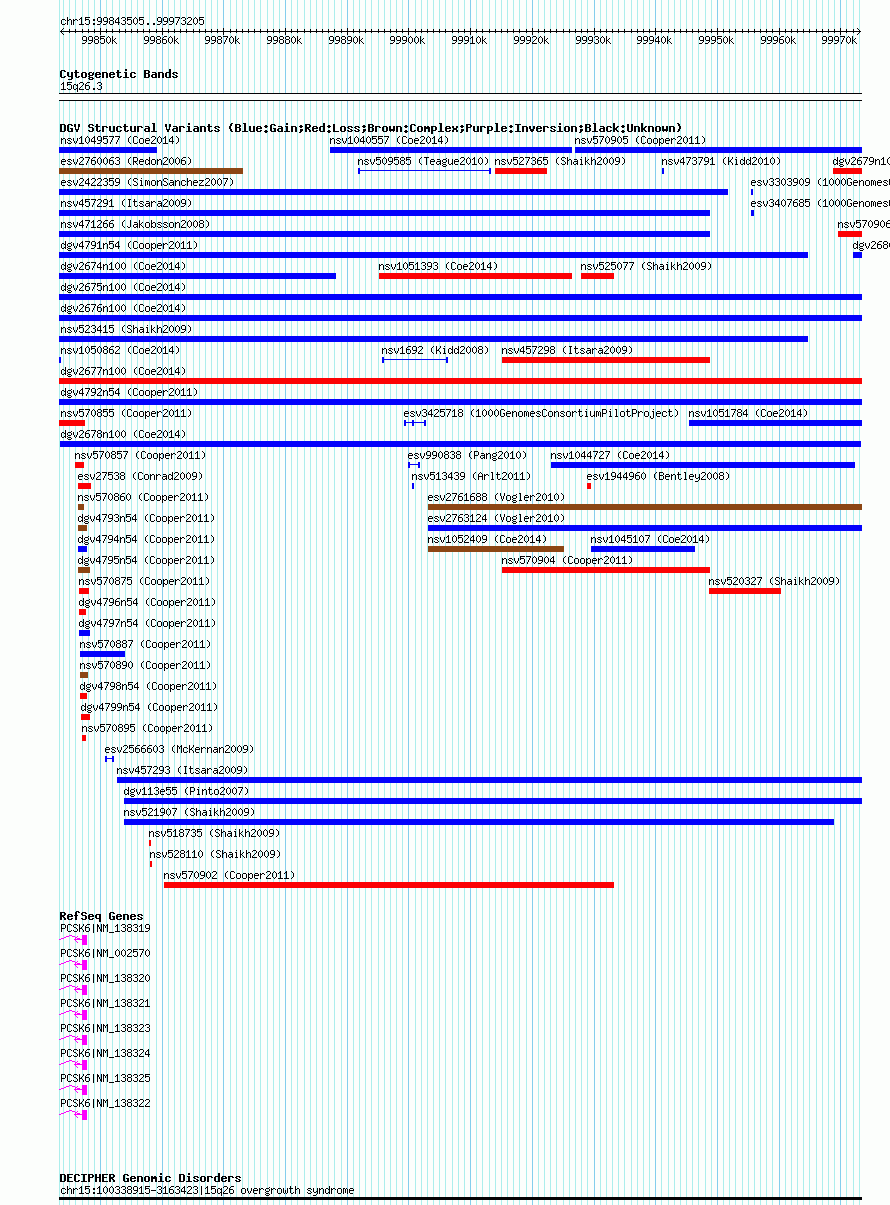Open nsv1050862 (Coe2014) label
890x1205 pixels.
click(120, 351)
